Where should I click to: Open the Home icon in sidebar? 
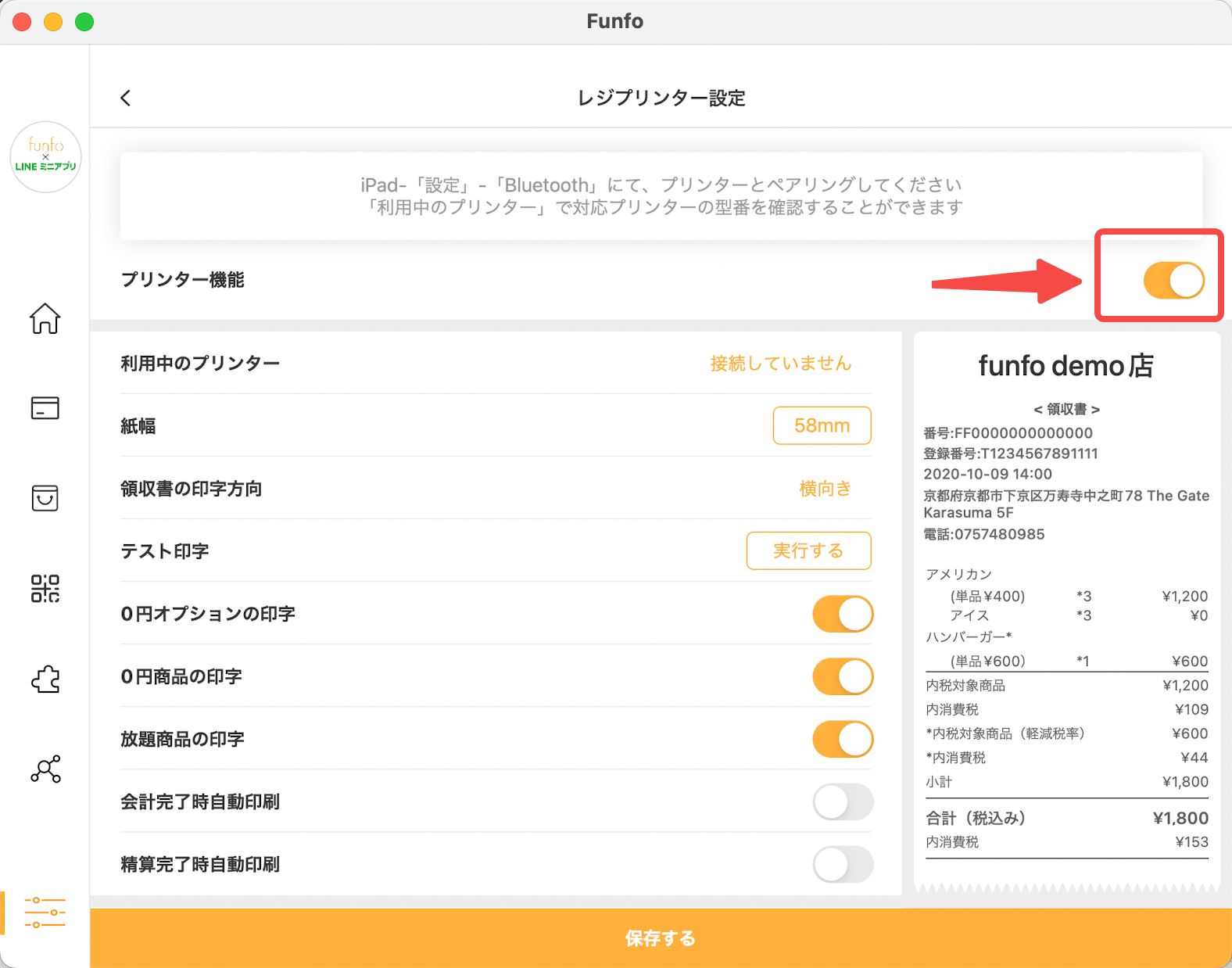point(45,318)
